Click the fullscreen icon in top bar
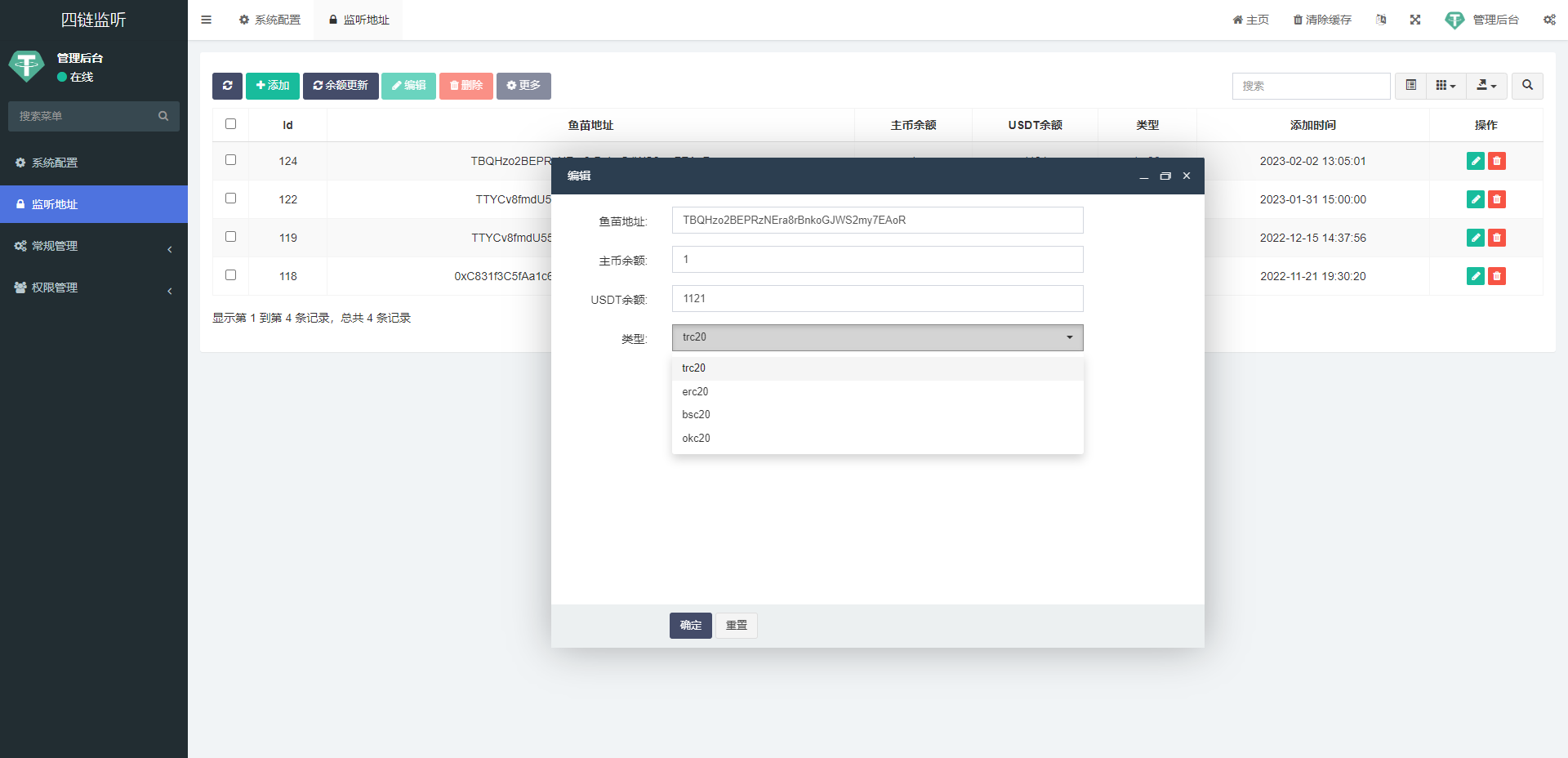The width and height of the screenshot is (1568, 758). 1415,20
